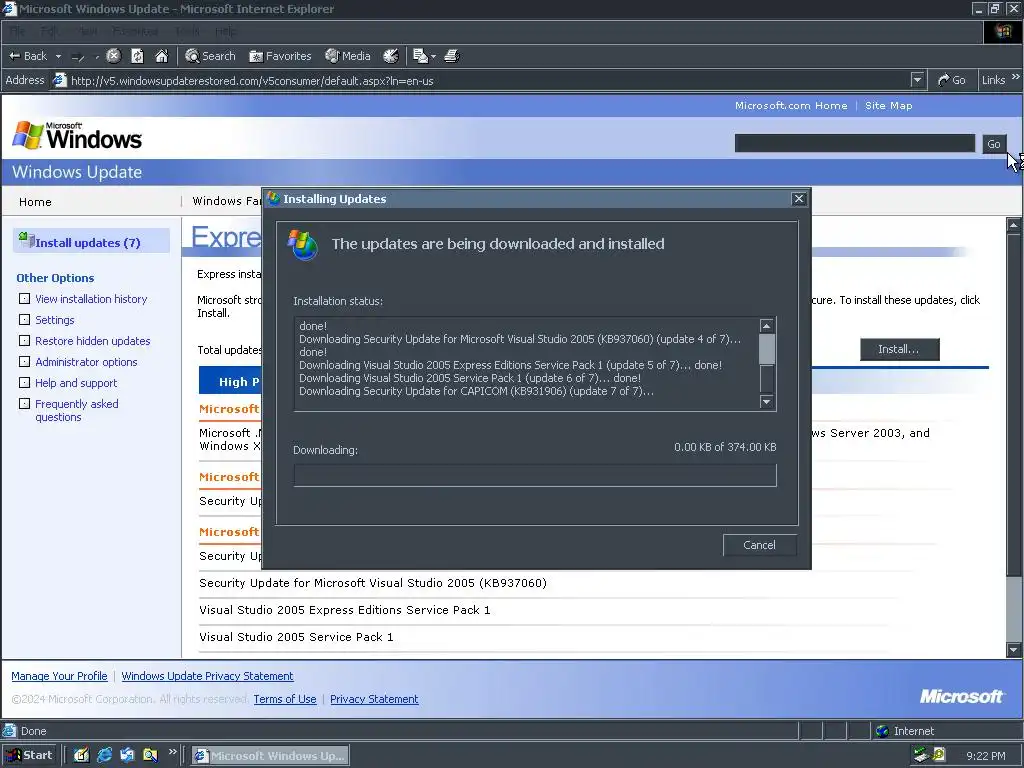Click the page icon in Address bar
The image size is (1024, 768).
click(x=59, y=80)
